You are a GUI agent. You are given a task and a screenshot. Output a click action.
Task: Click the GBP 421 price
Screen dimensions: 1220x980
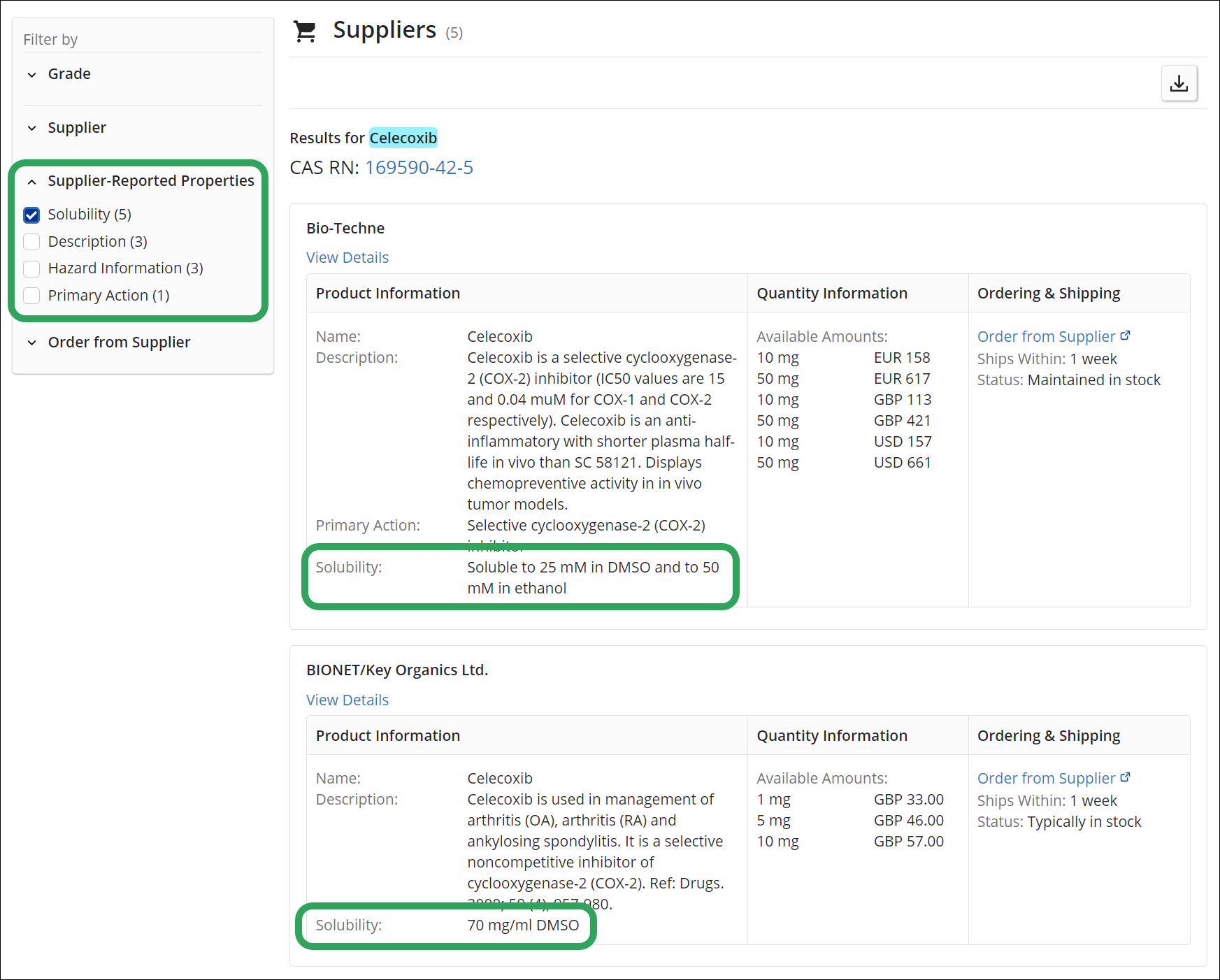[x=903, y=421]
